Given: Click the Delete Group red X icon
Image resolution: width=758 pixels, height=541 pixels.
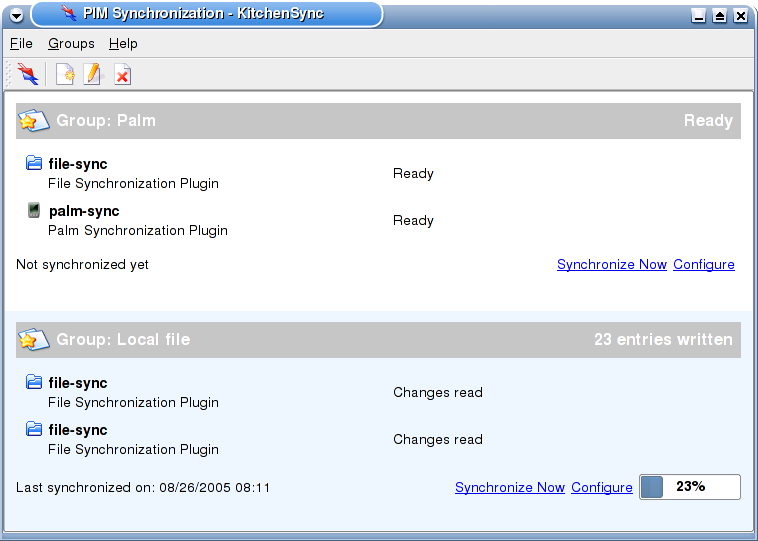Looking at the screenshot, I should (x=122, y=74).
